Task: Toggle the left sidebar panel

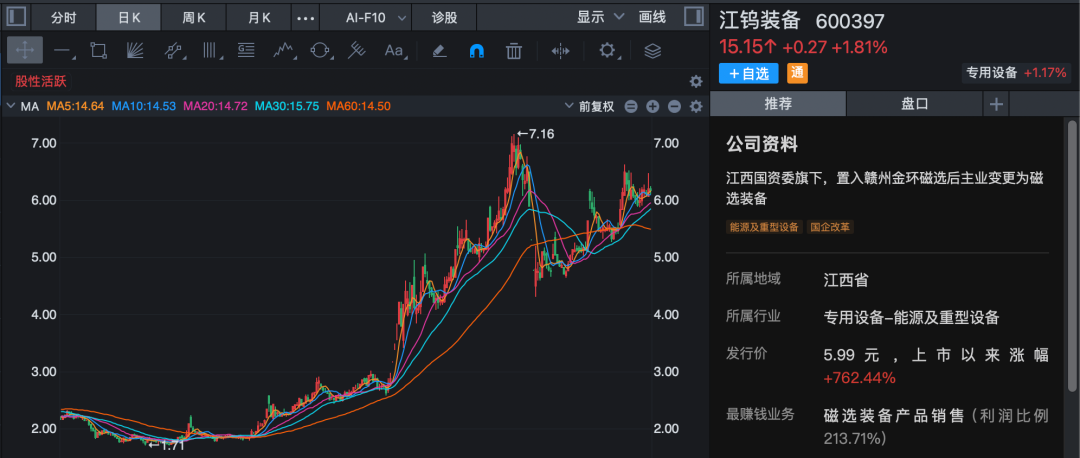Action: [15, 17]
